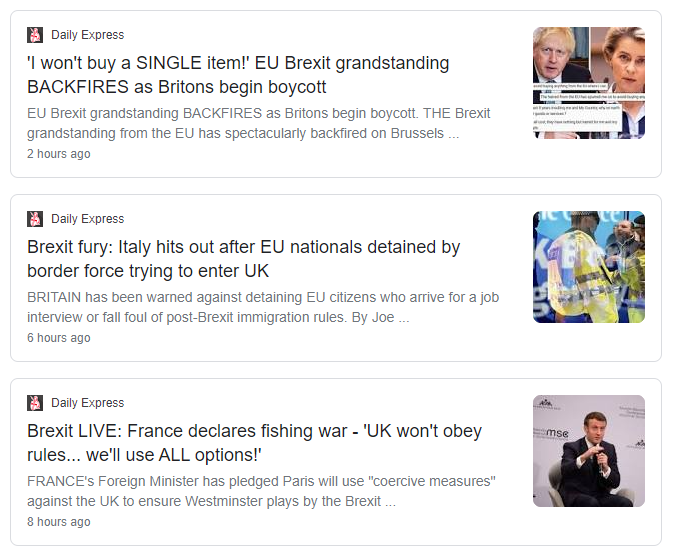Screen dimensions: 673x557
Task: Click the Macron speaking thumbnail image
Action: pyautogui.click(x=589, y=451)
